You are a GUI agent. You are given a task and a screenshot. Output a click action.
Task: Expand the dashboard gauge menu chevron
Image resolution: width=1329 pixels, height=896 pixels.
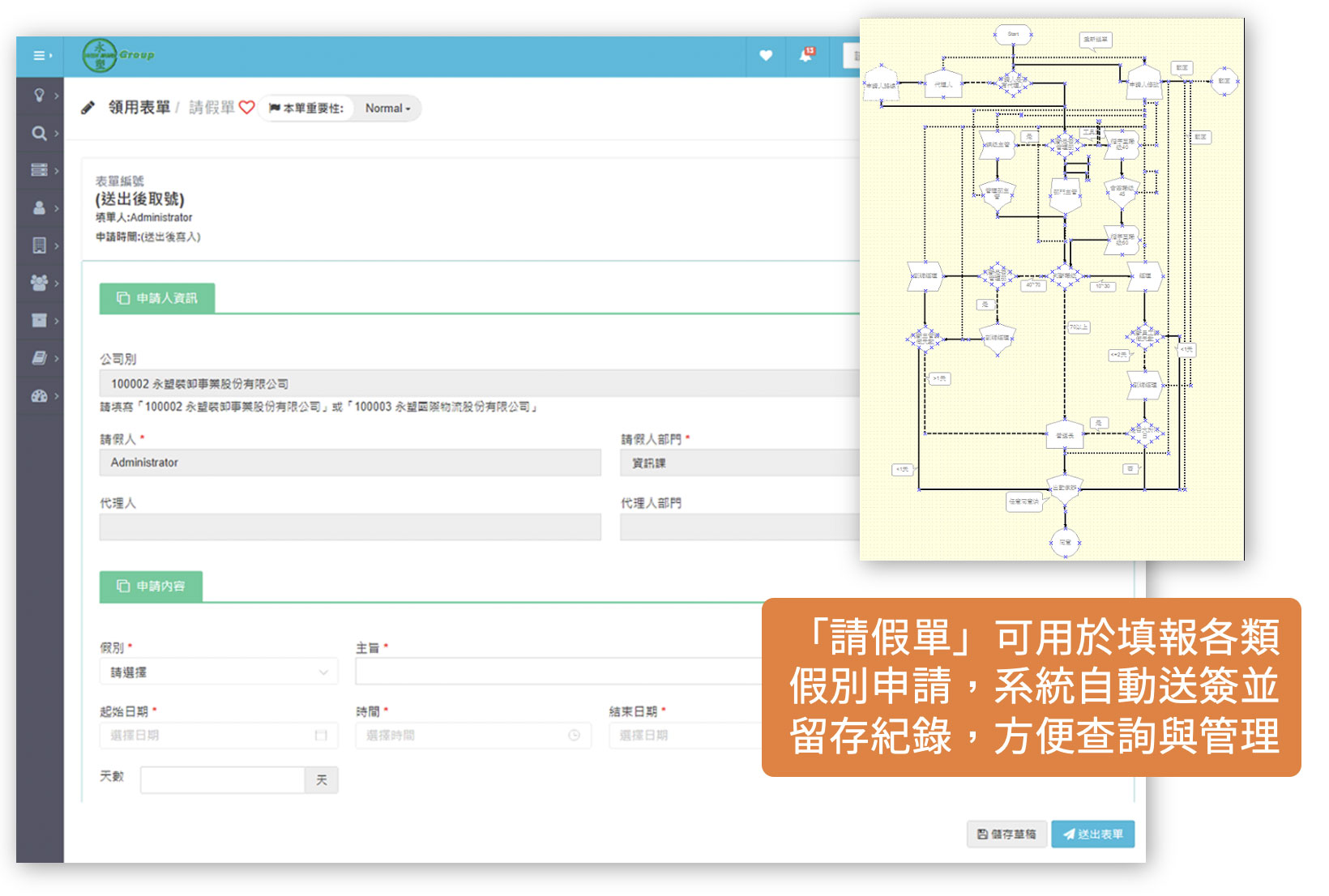(x=57, y=396)
